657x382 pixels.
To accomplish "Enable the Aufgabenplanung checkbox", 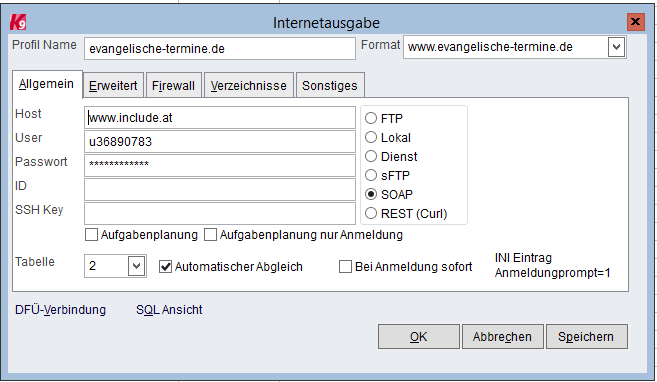I will point(91,235).
